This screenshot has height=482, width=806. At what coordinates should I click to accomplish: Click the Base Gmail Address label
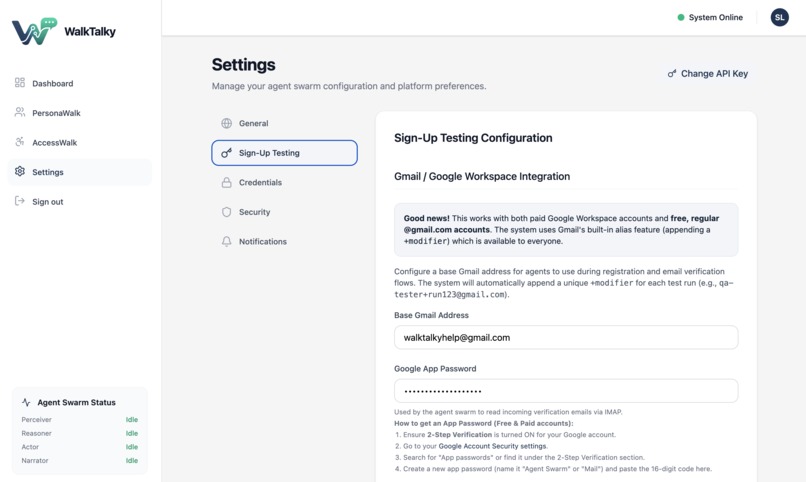[x=431, y=315]
